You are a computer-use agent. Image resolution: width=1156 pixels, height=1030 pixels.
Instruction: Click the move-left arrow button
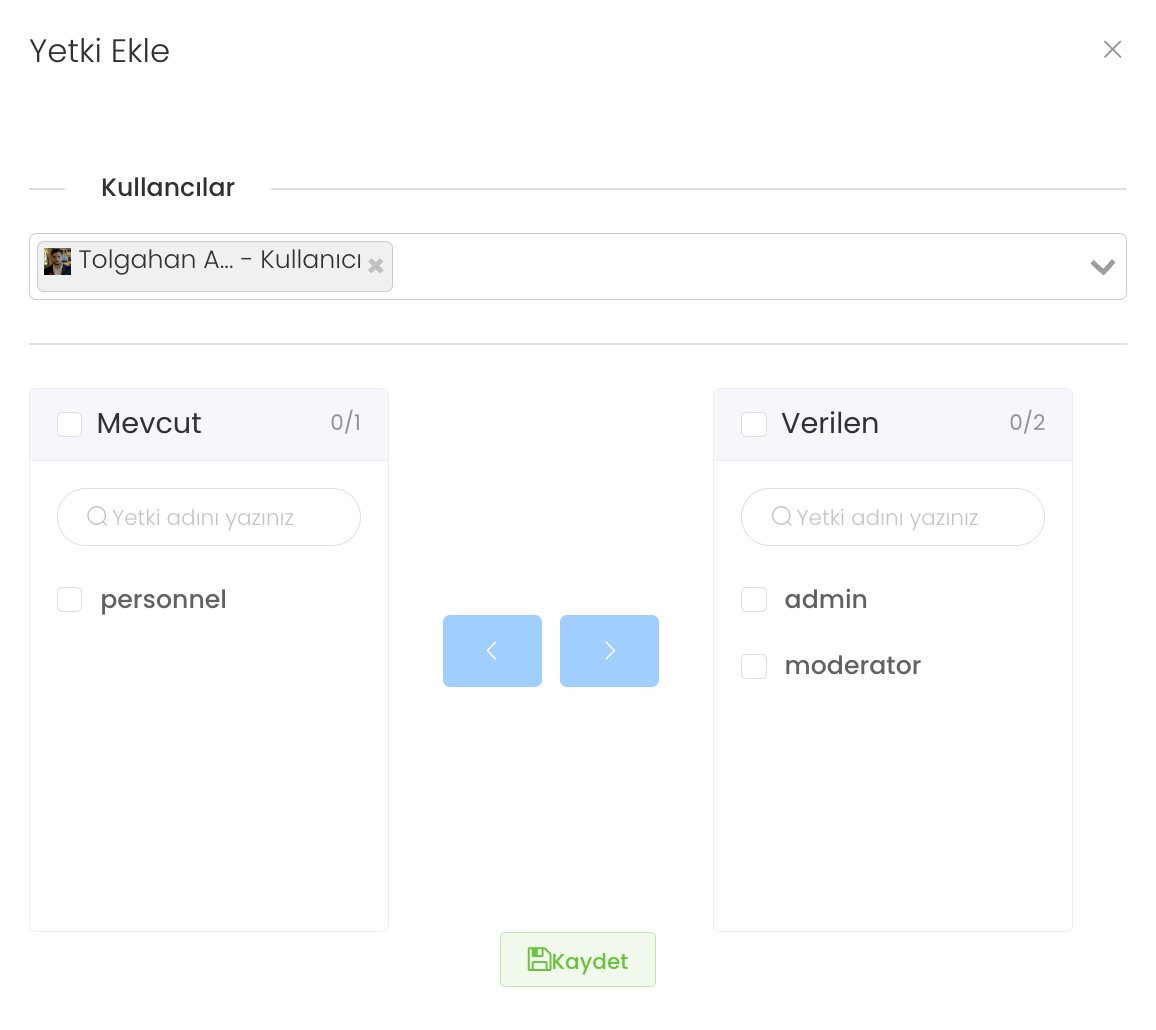(492, 651)
